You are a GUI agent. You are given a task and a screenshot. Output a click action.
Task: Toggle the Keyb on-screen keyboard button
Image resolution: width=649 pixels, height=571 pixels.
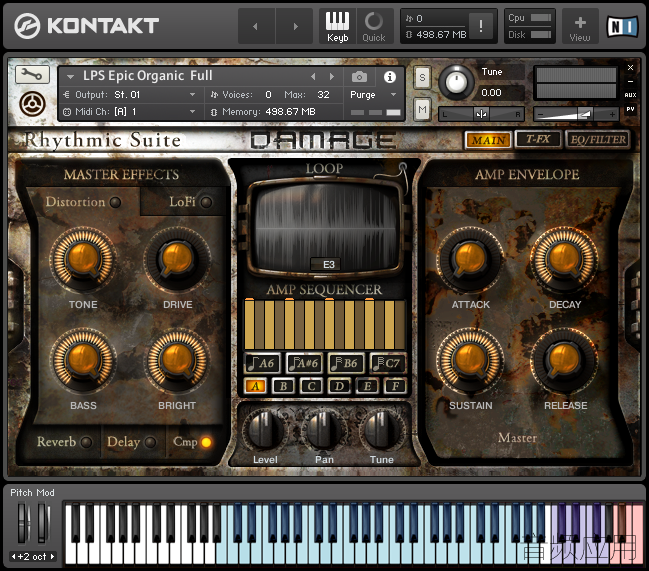[x=337, y=26]
